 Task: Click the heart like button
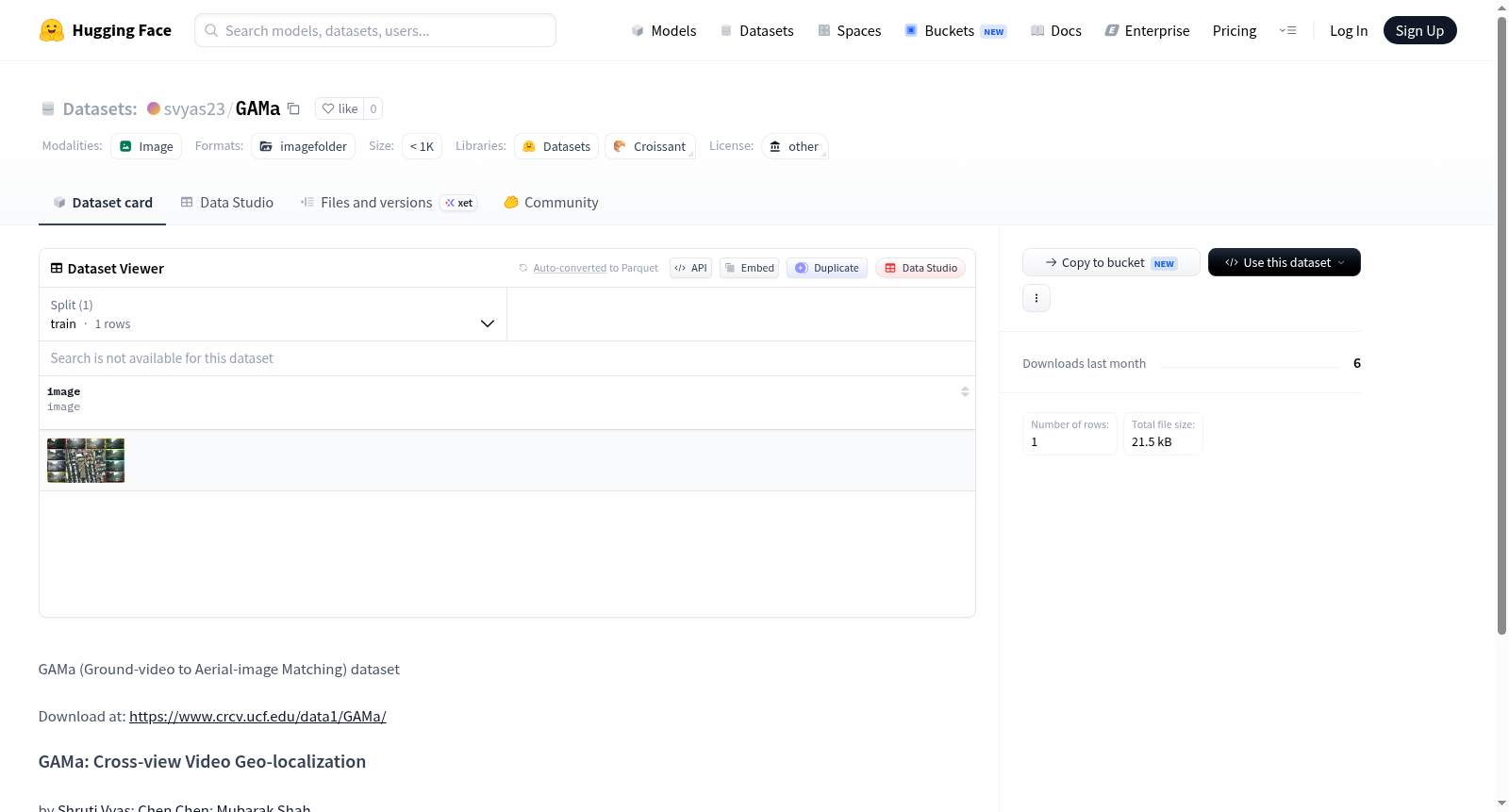340,108
